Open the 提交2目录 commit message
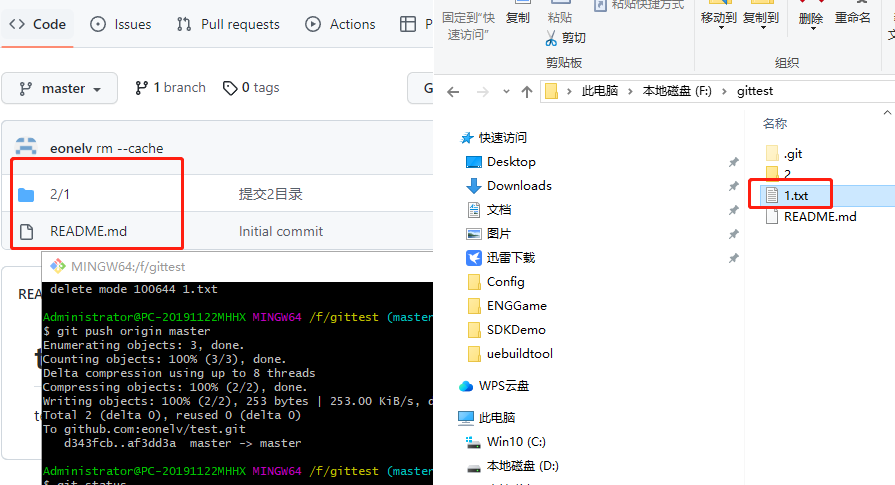The image size is (895, 485). 271,194
